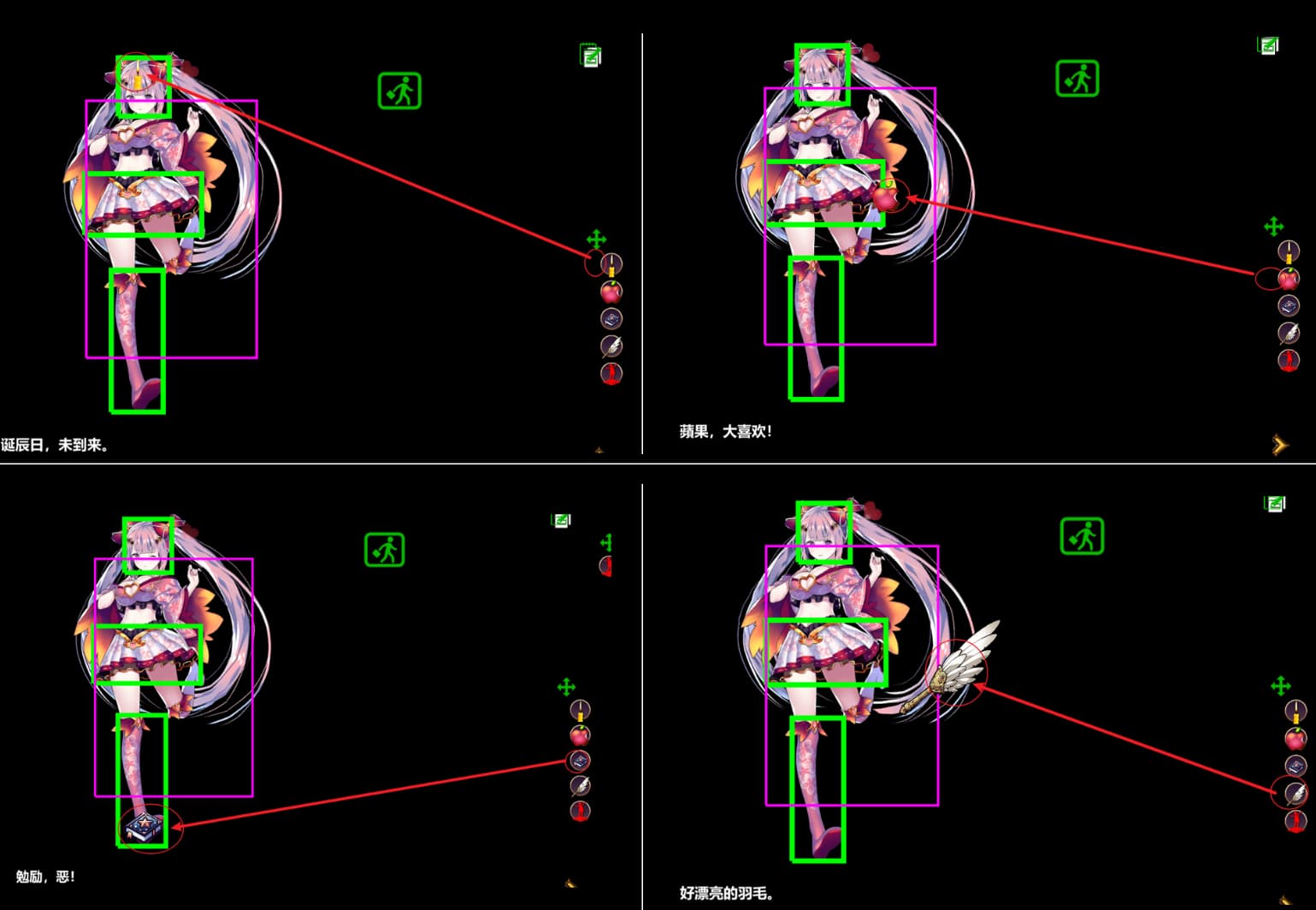Pick the apple item in top-right panel
This screenshot has height=910, width=1316.
point(1288,279)
